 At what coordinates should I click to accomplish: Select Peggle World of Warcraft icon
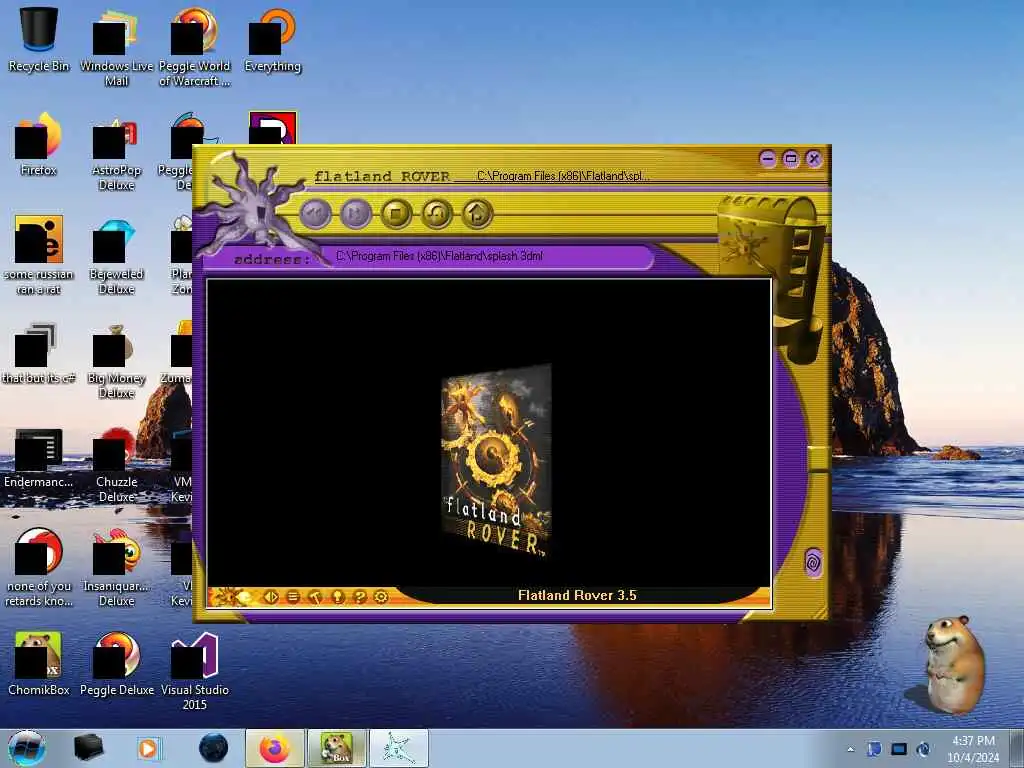pos(195,48)
